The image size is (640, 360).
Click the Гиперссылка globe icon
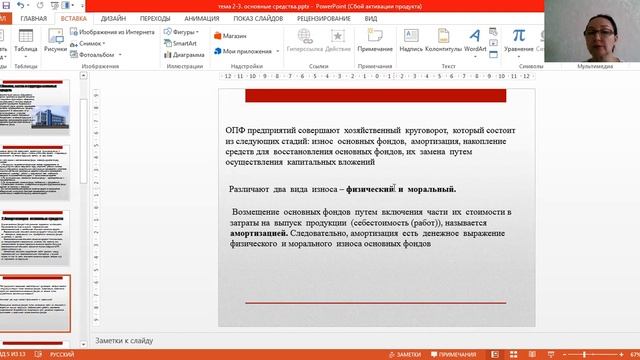(x=305, y=40)
